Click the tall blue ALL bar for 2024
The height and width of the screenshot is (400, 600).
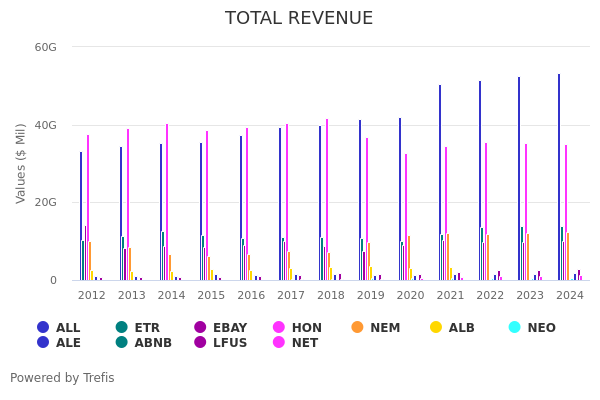(559, 180)
